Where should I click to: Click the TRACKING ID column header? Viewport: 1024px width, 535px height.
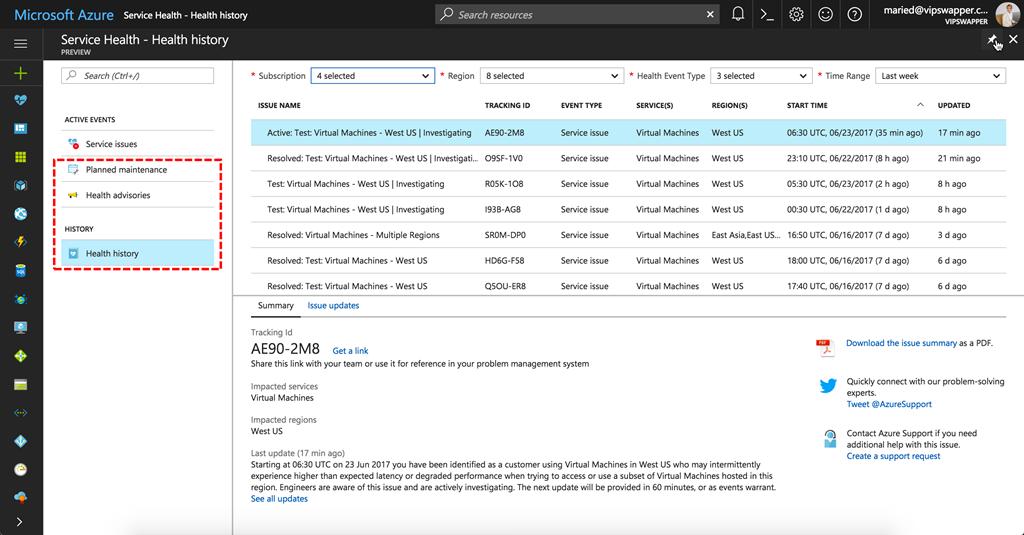507,105
